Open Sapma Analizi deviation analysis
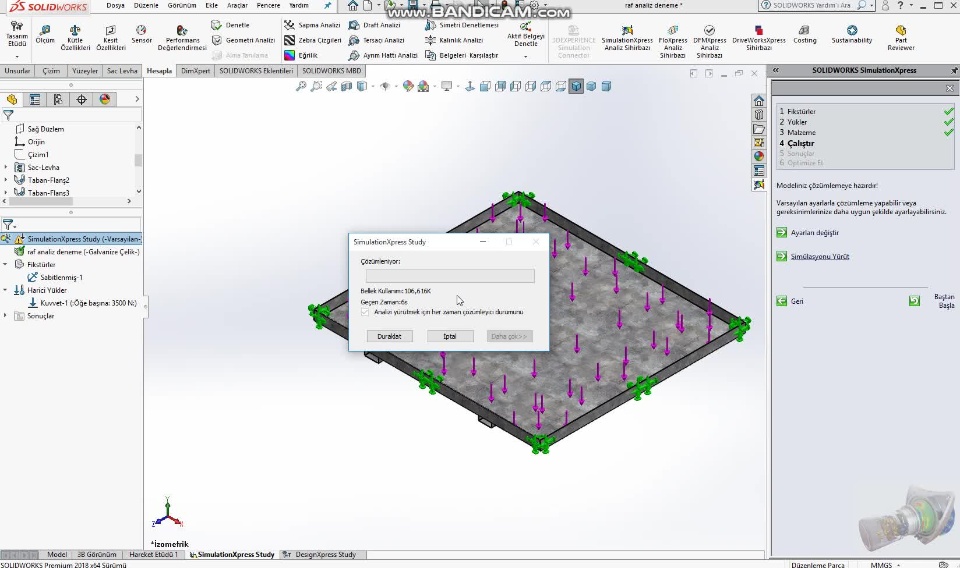 [312, 25]
